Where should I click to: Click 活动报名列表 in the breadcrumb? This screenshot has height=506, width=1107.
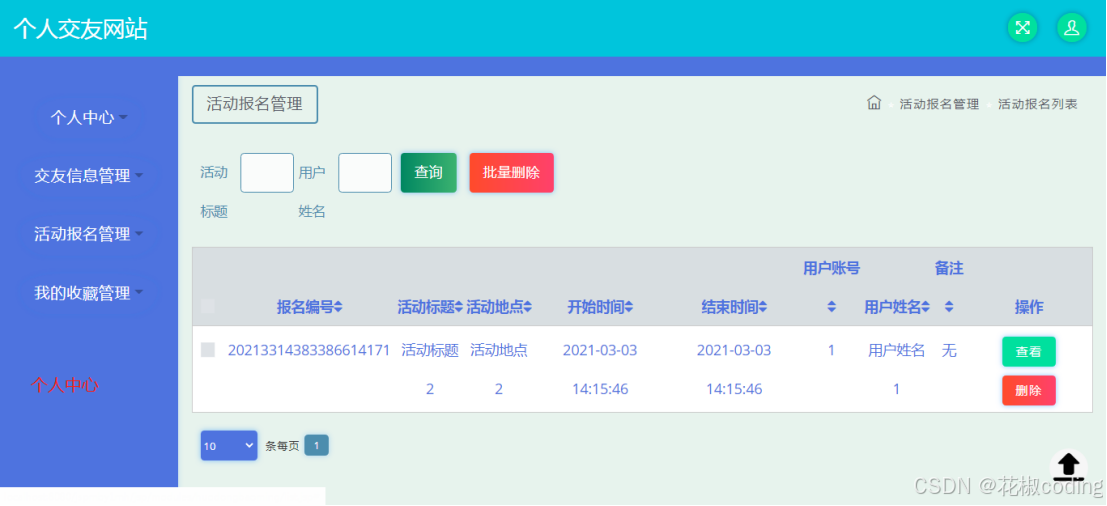(x=1038, y=104)
